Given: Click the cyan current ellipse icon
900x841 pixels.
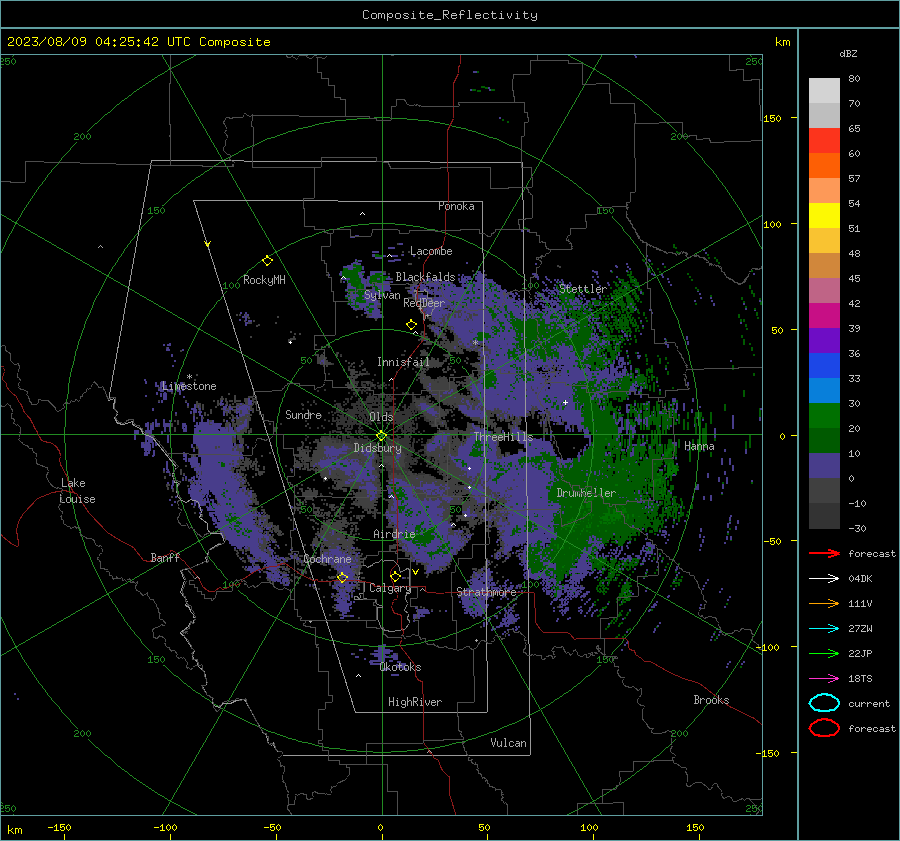Looking at the screenshot, I should [x=824, y=703].
